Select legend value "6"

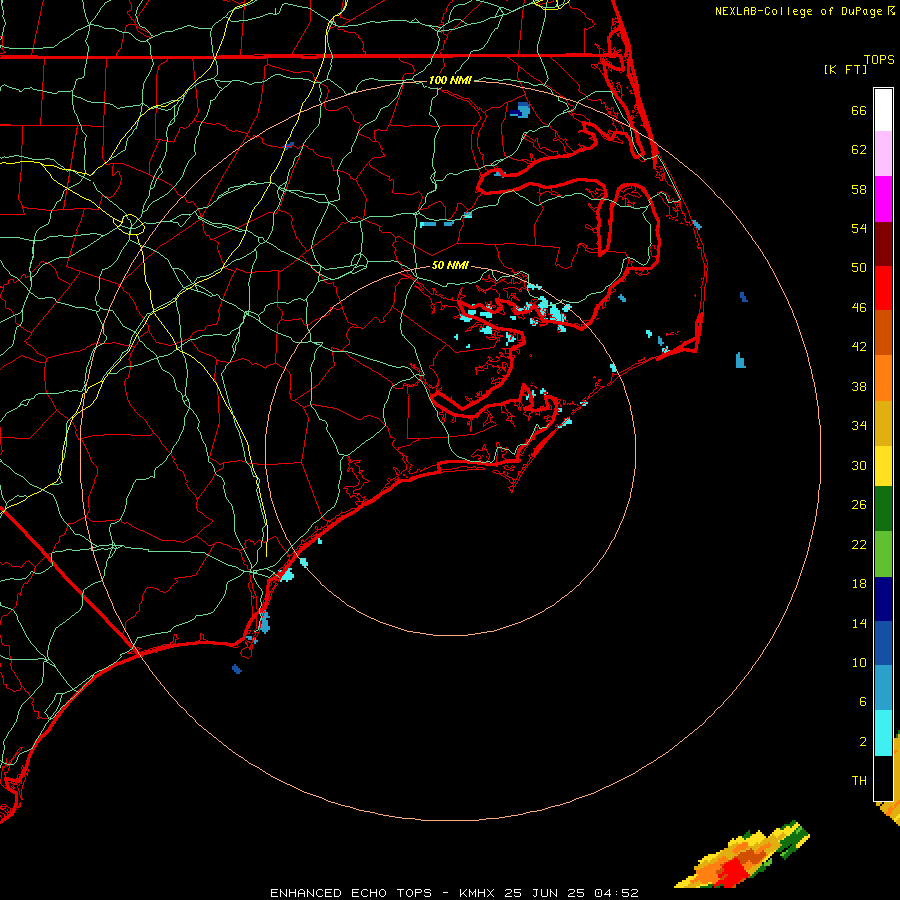point(863,701)
